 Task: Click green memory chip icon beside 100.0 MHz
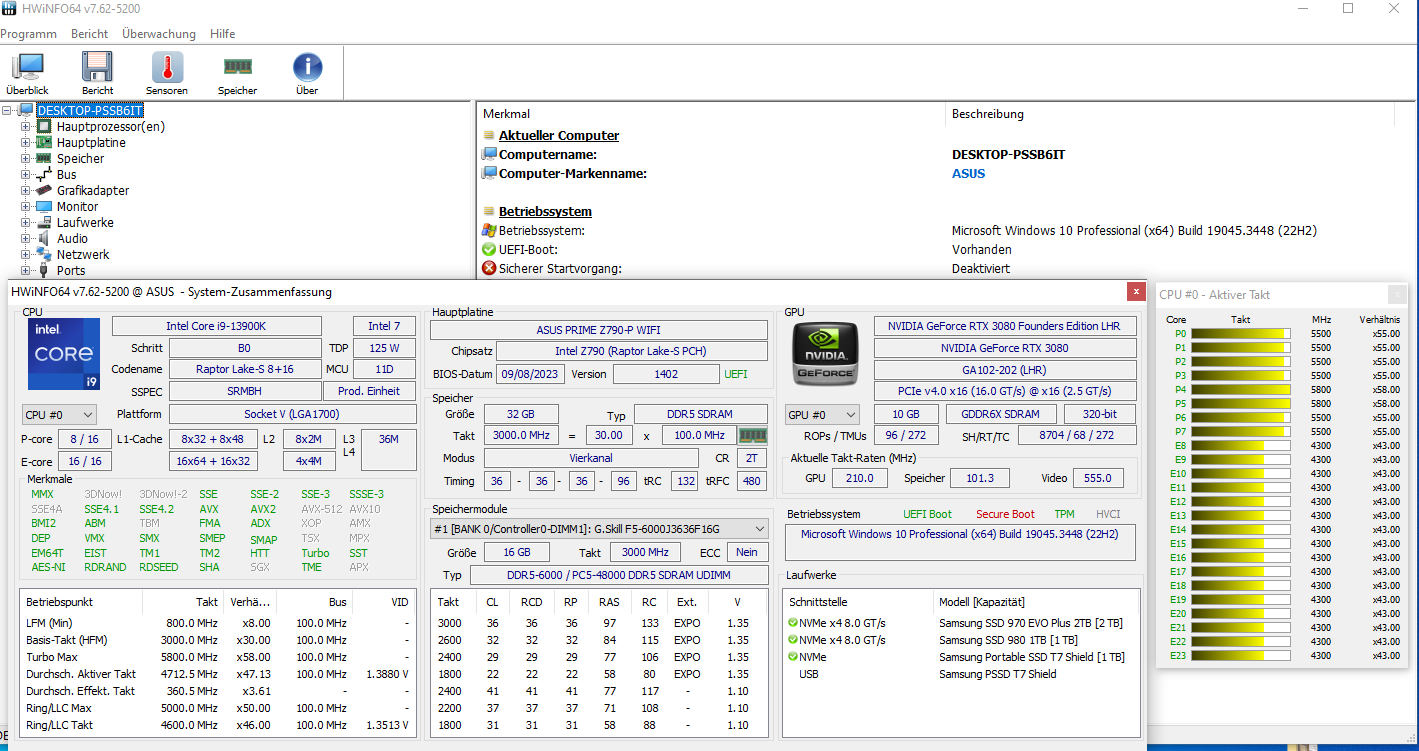752,435
